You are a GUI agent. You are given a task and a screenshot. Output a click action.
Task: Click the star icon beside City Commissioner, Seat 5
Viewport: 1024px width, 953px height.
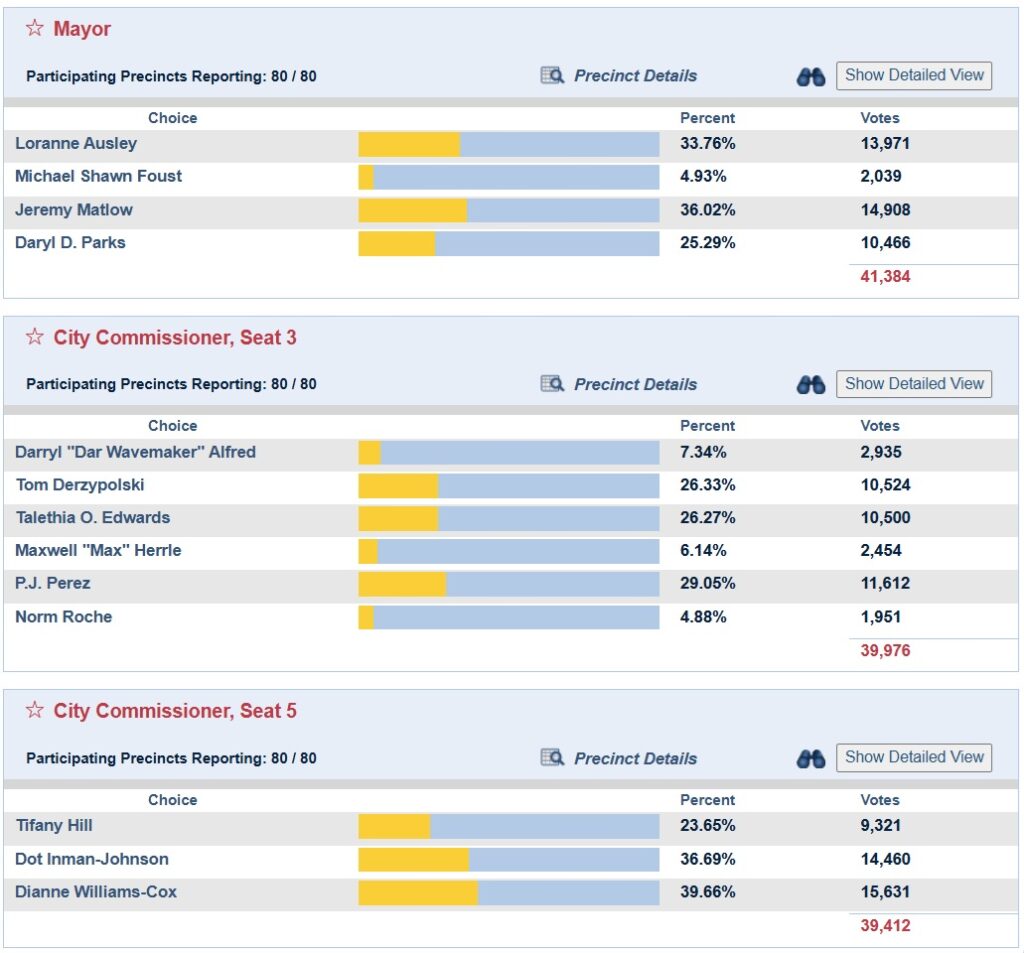coord(35,710)
